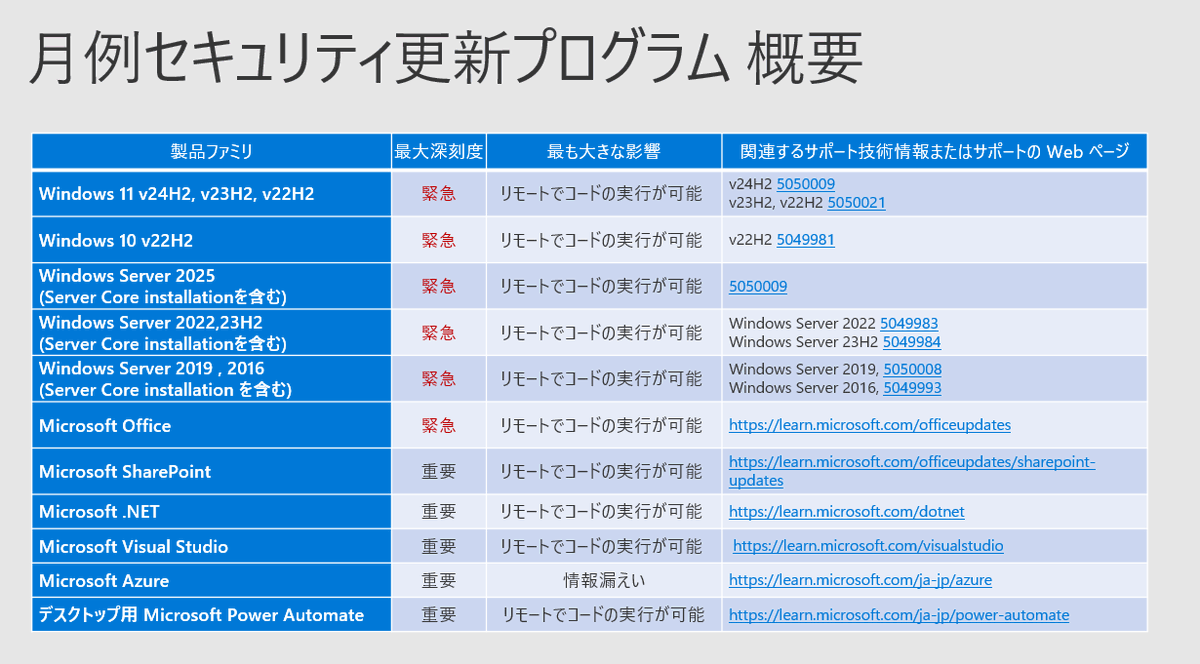1200x664 pixels.
Task: Open the ja-jp/power-automate link
Action: [899, 615]
